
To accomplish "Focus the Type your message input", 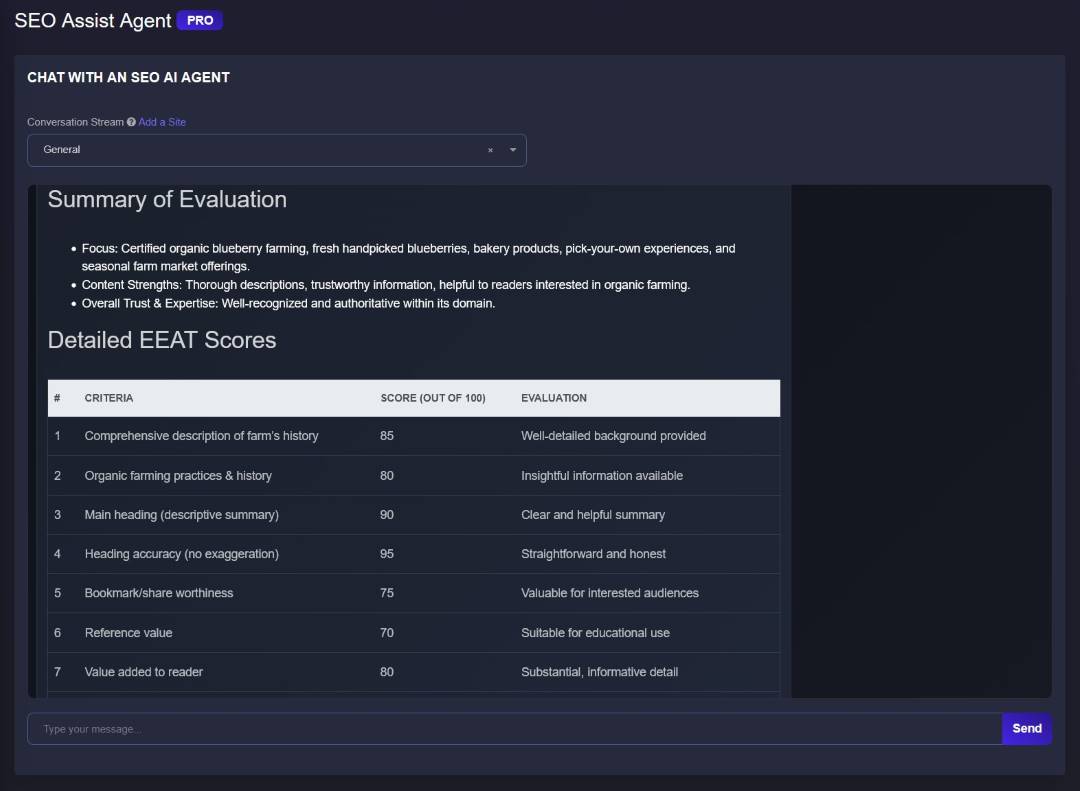I will 515,728.
